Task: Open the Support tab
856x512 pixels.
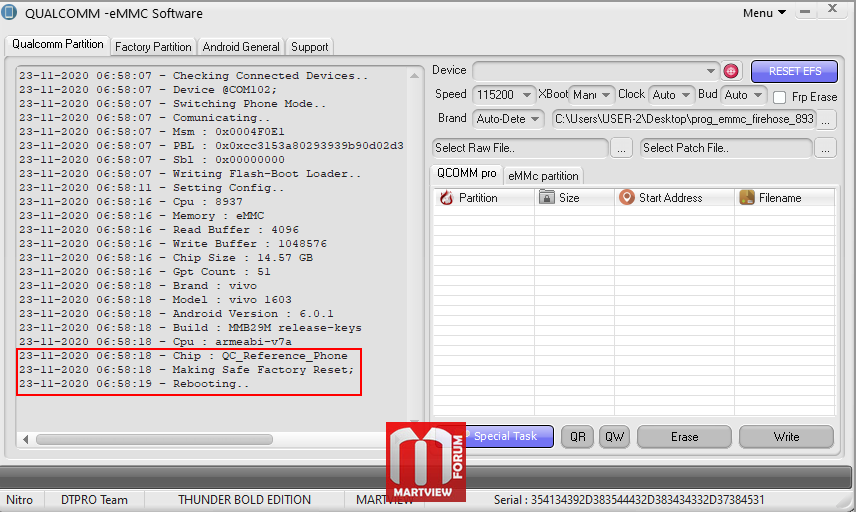Action: [310, 47]
